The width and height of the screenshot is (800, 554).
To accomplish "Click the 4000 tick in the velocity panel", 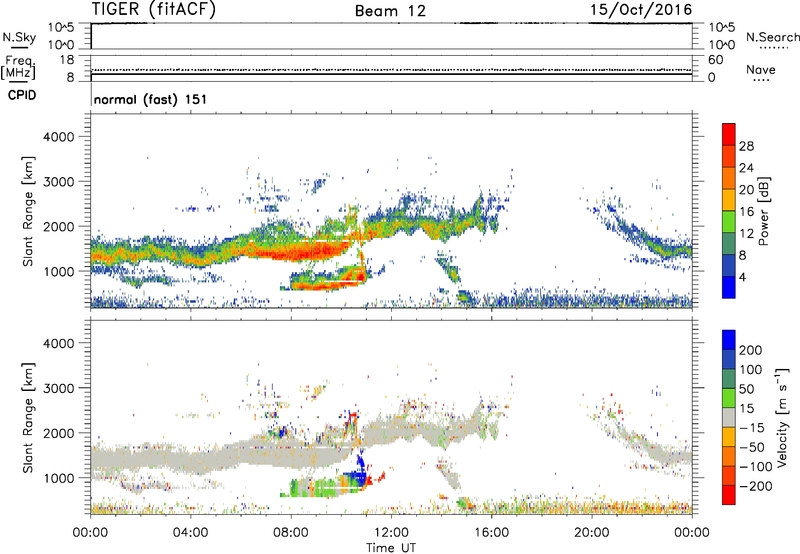I will 58,343.
